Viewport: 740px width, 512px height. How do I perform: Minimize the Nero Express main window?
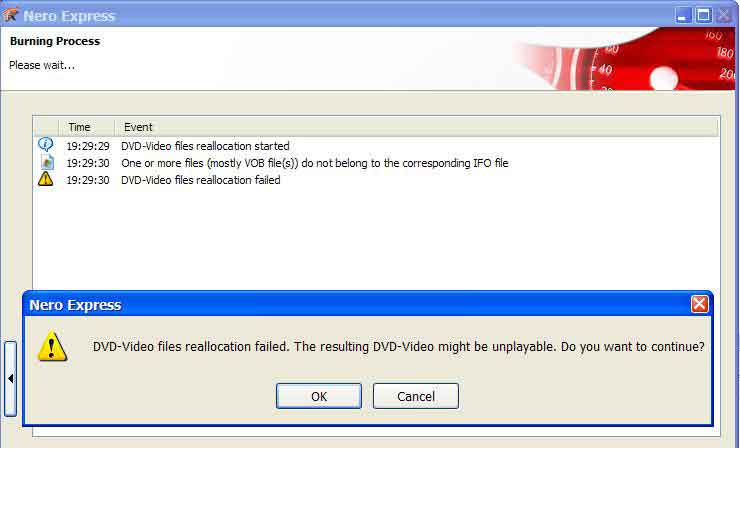click(x=682, y=16)
